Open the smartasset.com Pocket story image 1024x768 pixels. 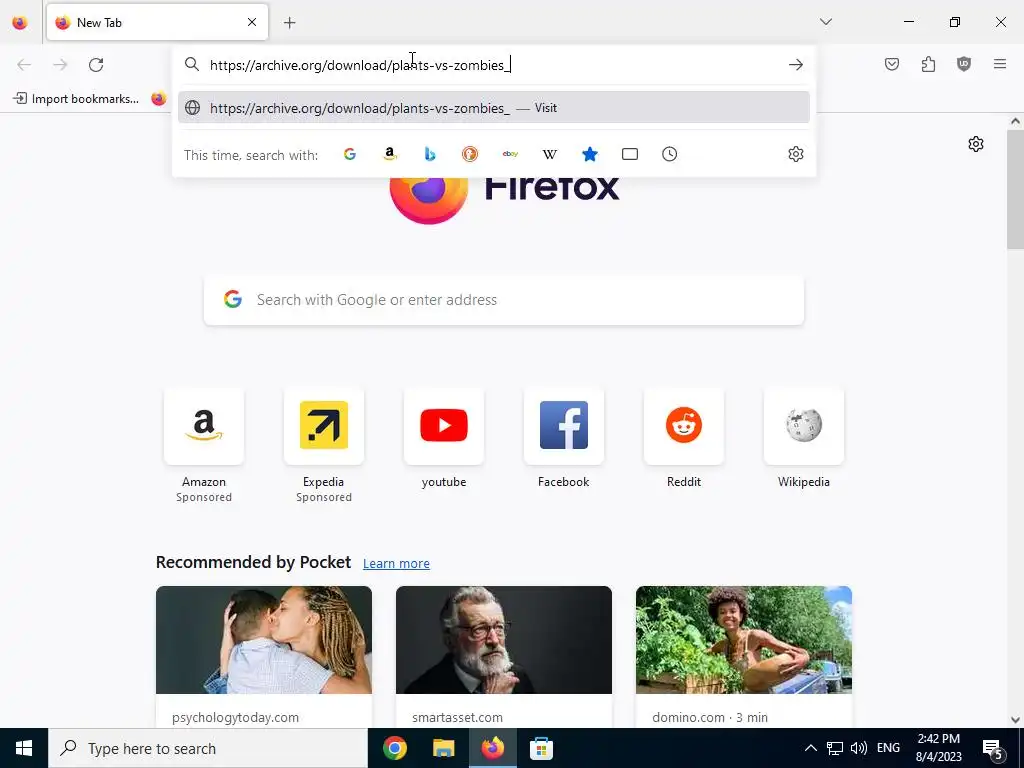tap(504, 640)
